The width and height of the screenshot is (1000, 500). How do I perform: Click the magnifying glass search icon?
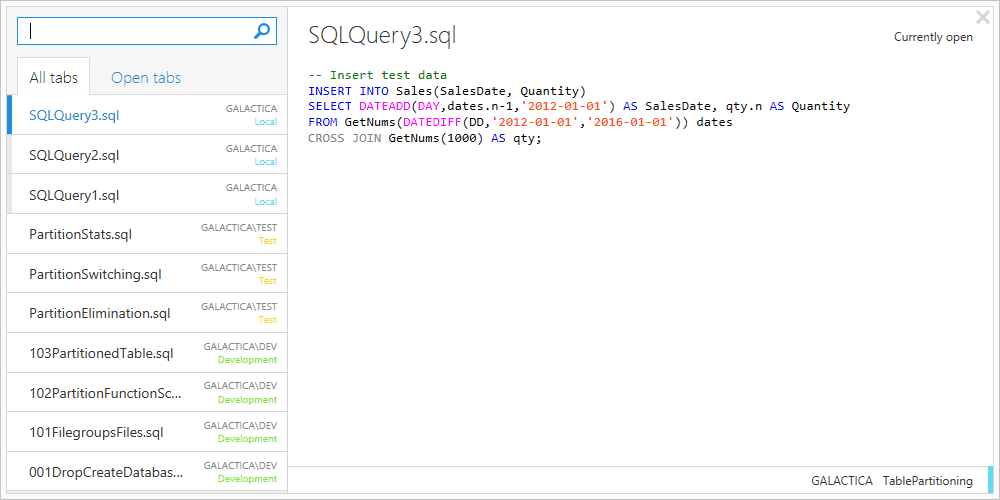262,31
